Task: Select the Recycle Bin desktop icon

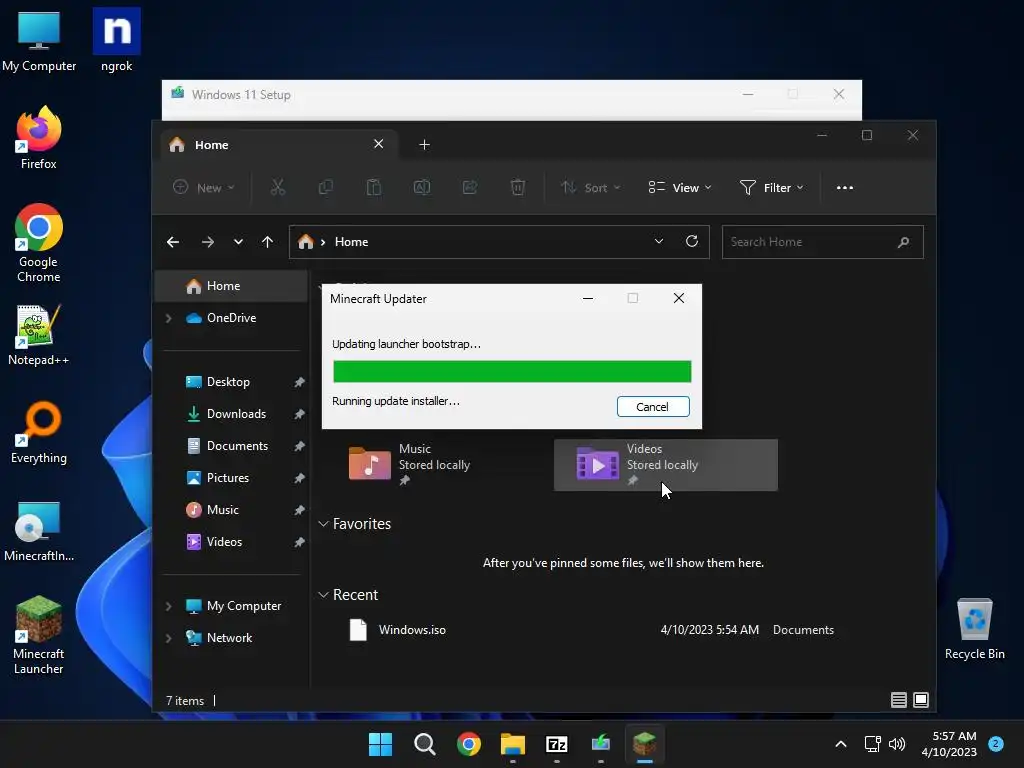Action: point(974,628)
